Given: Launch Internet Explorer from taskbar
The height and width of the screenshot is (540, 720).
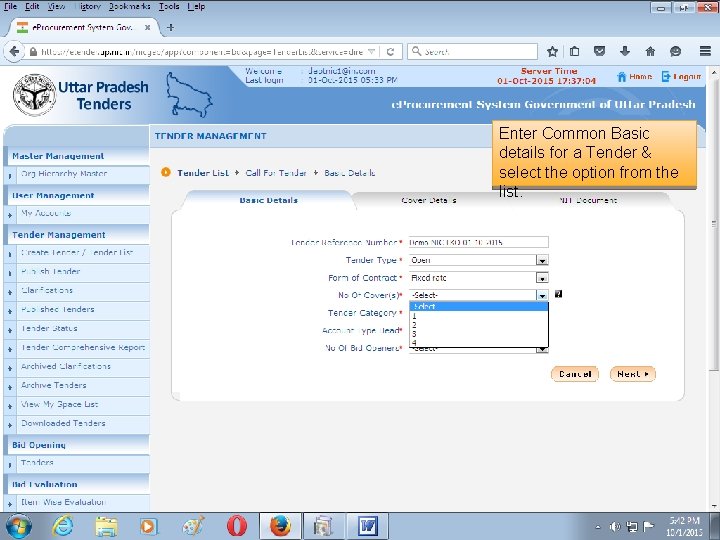Looking at the screenshot, I should point(62,526).
